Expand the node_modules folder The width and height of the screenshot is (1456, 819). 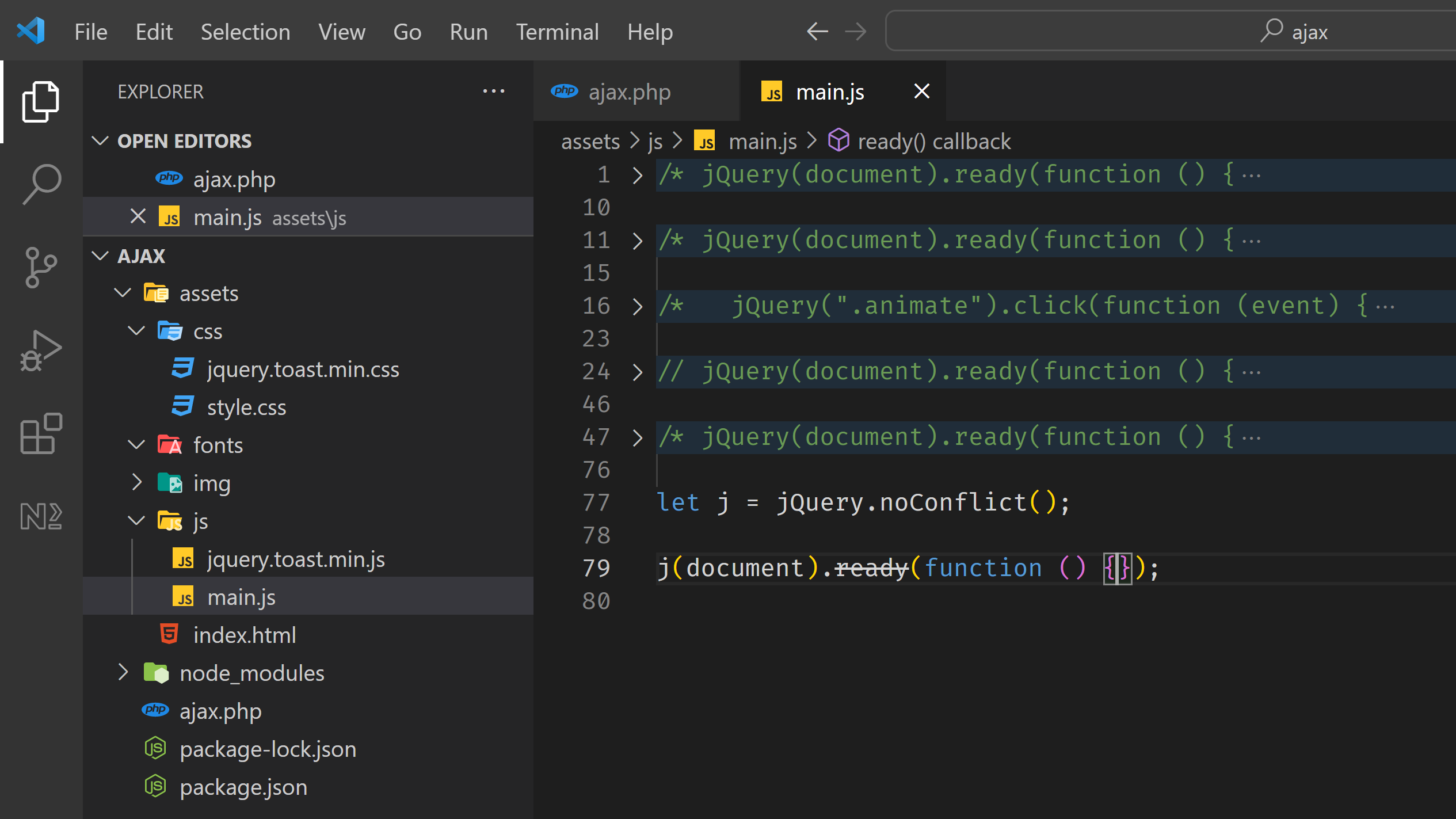coord(123,672)
